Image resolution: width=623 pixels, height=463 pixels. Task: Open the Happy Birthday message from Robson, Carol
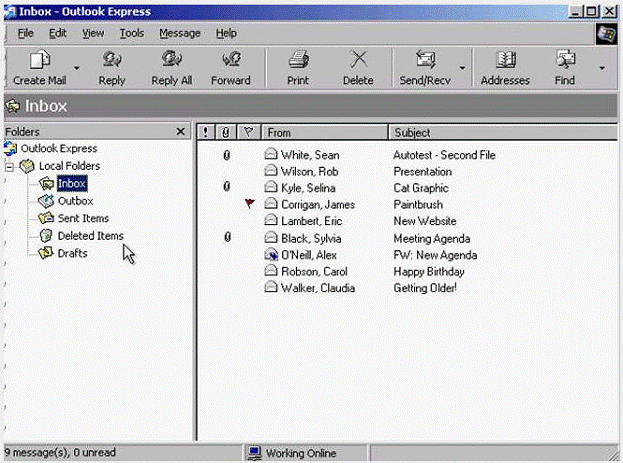(424, 271)
